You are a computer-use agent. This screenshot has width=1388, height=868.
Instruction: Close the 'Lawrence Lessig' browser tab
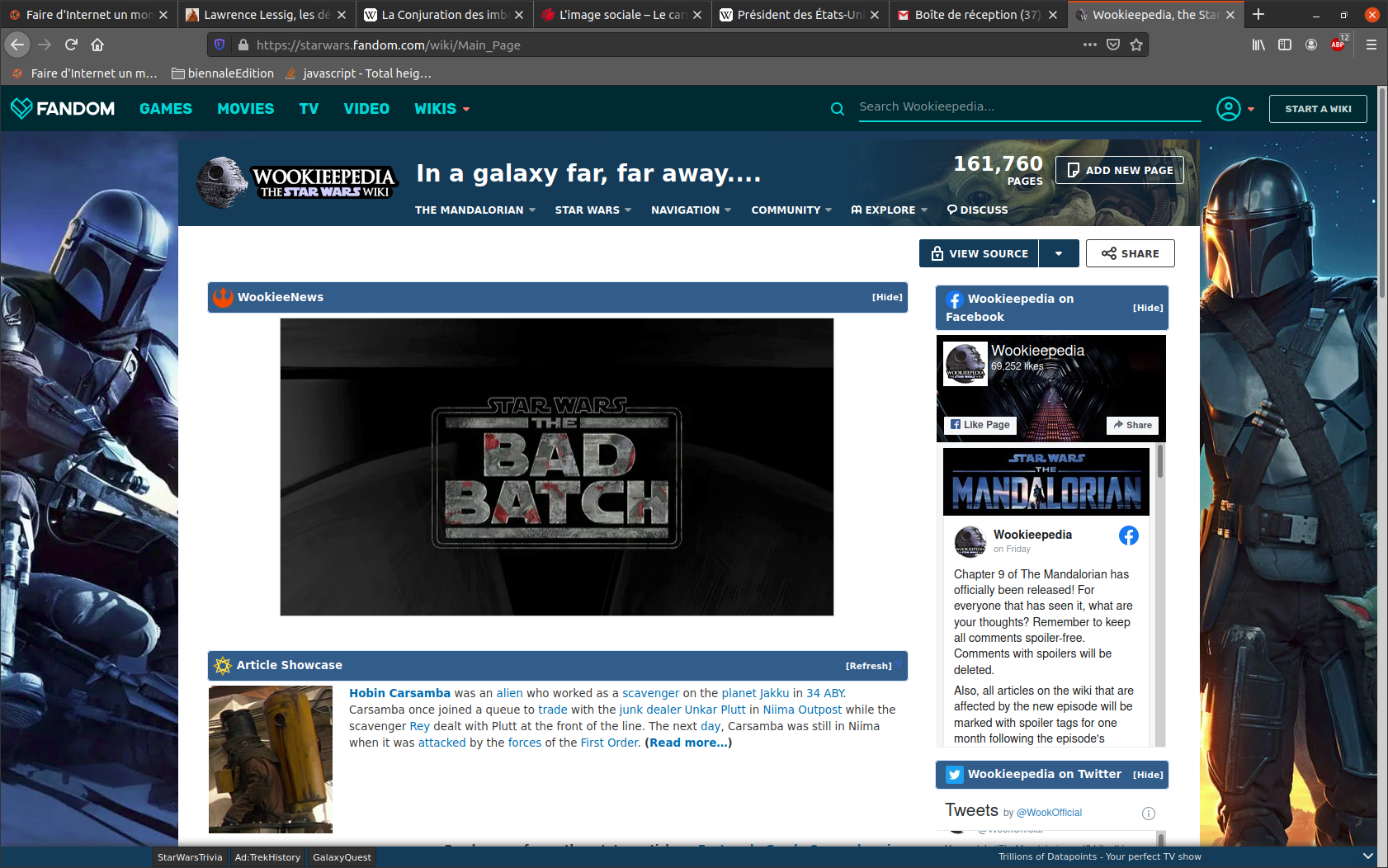click(342, 15)
